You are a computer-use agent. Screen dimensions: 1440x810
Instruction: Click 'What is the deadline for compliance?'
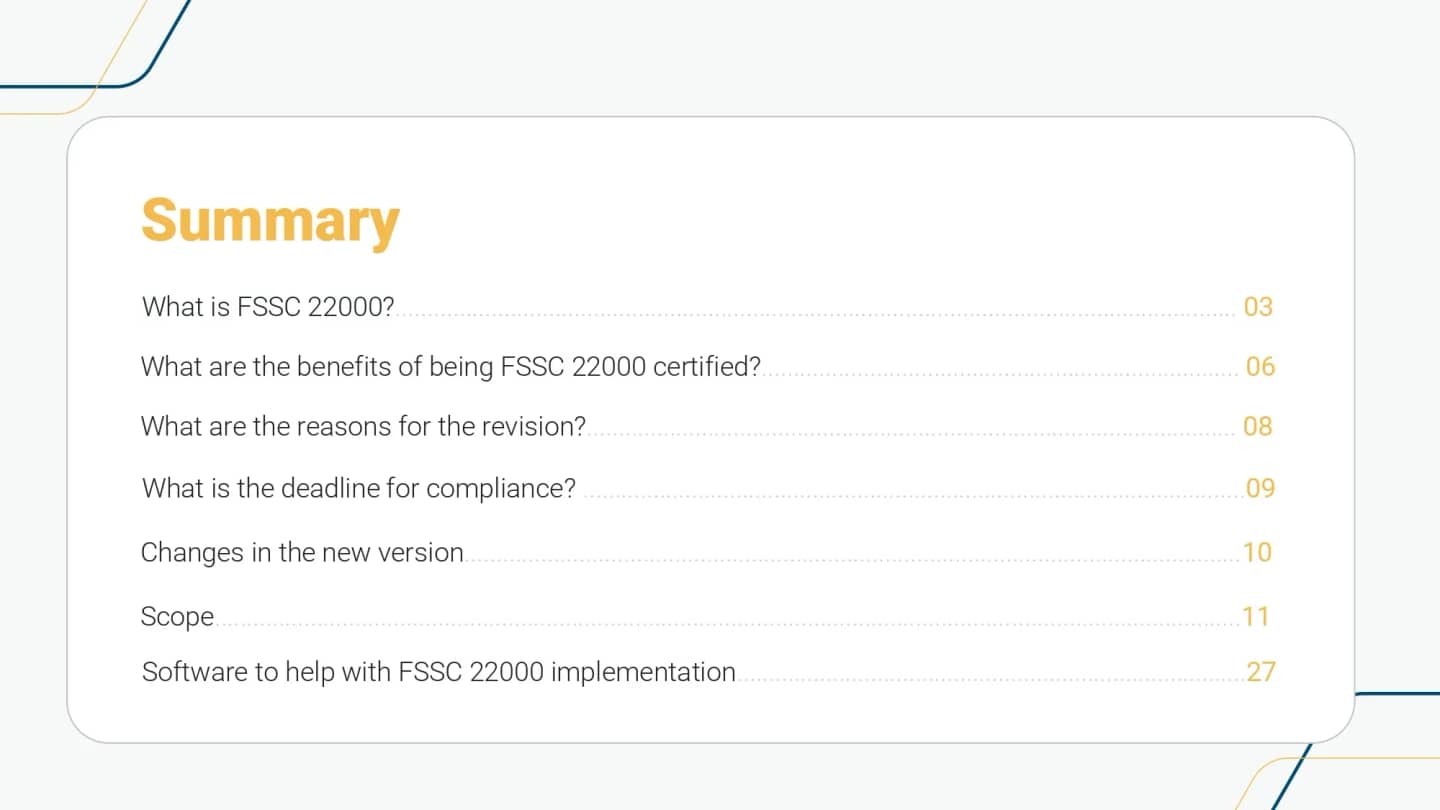359,488
